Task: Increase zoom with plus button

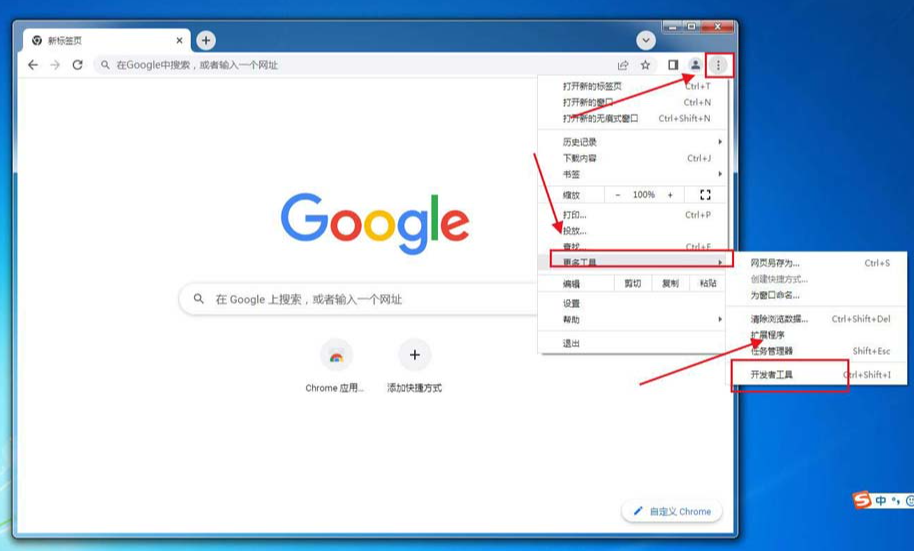Action: (x=670, y=195)
